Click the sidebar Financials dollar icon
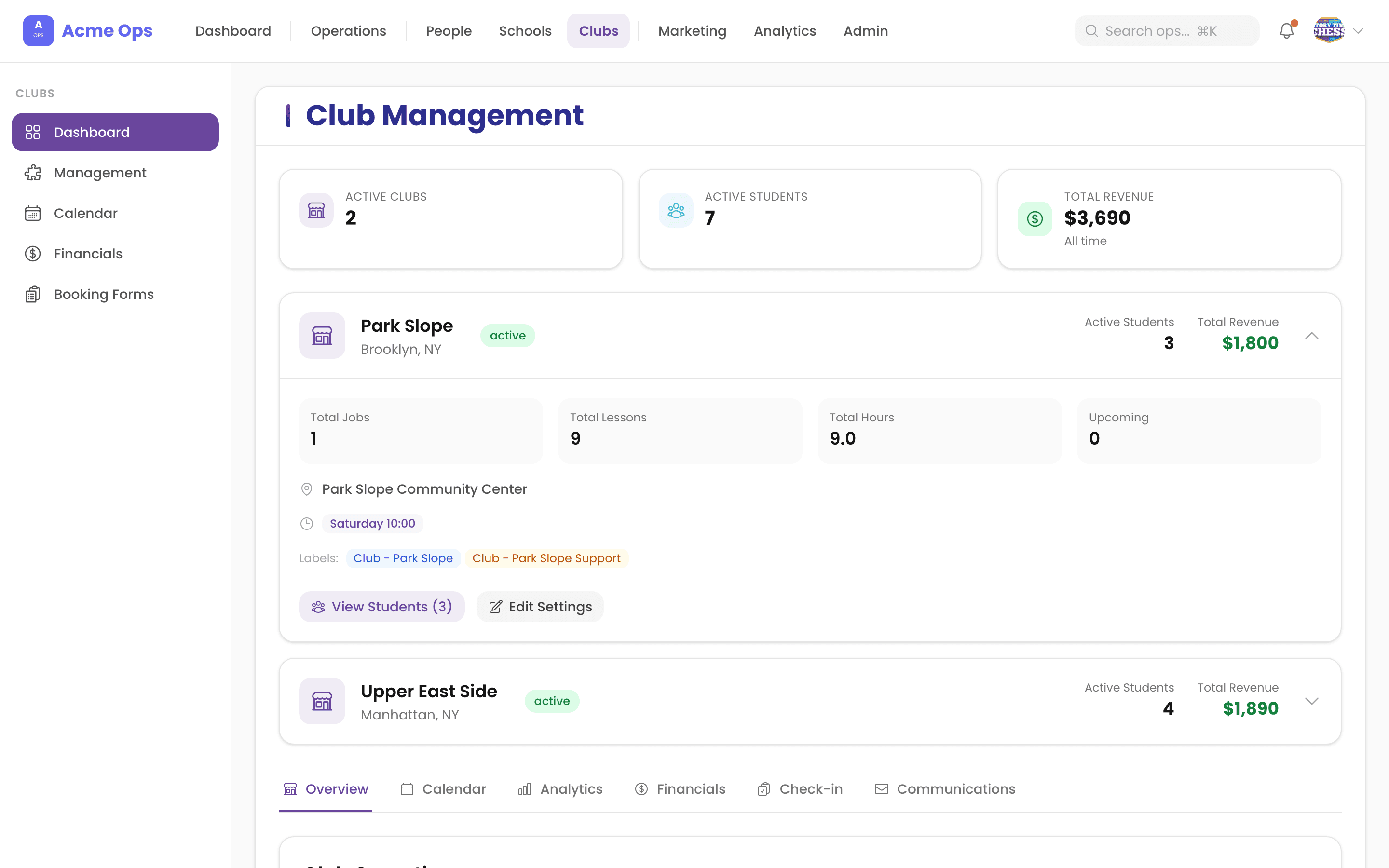This screenshot has height=868, width=1389. 33,254
